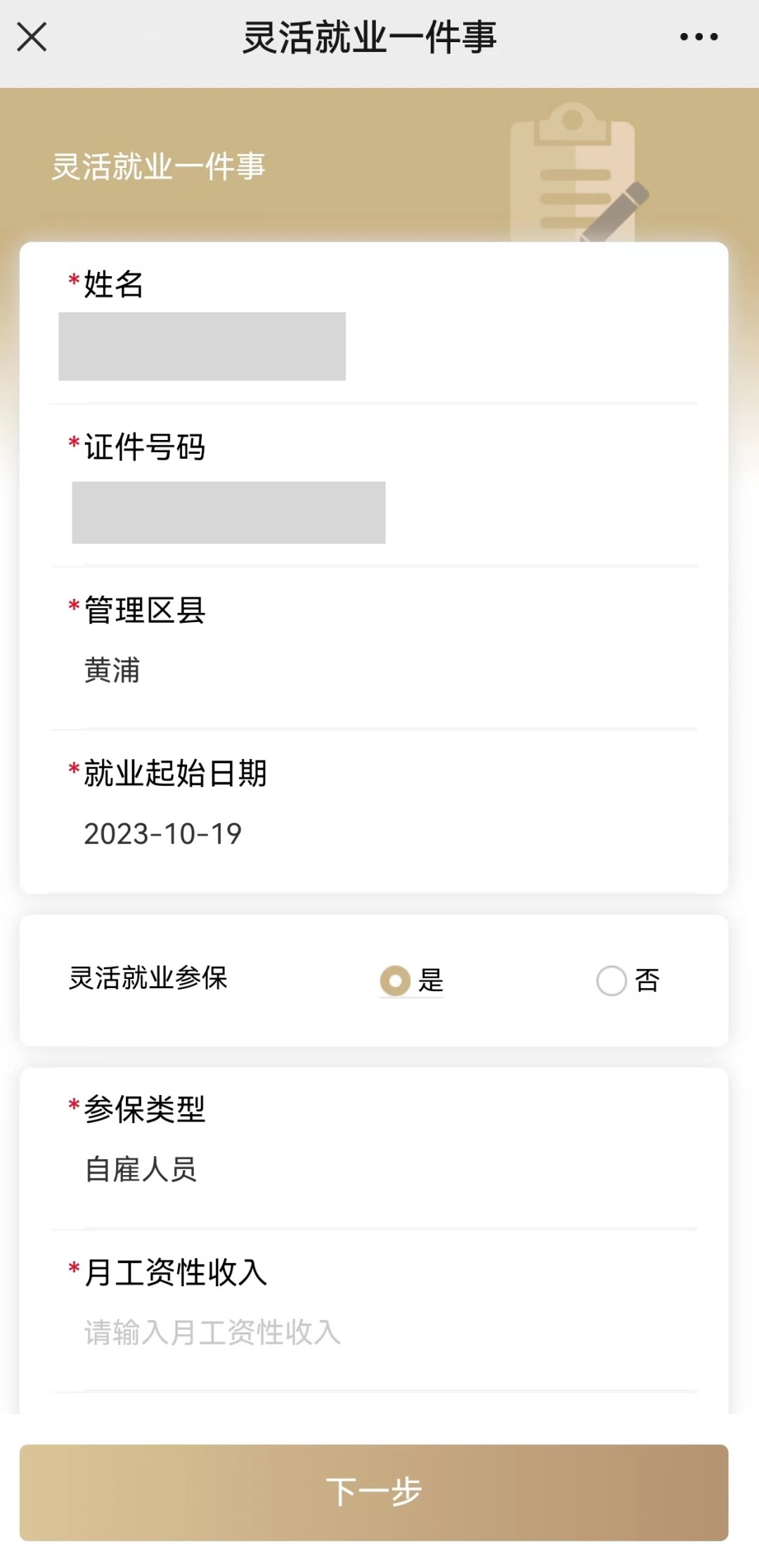Viewport: 759px width, 1568px height.
Task: Focus the 请输入月工资性收入 input field
Action: tap(213, 1333)
